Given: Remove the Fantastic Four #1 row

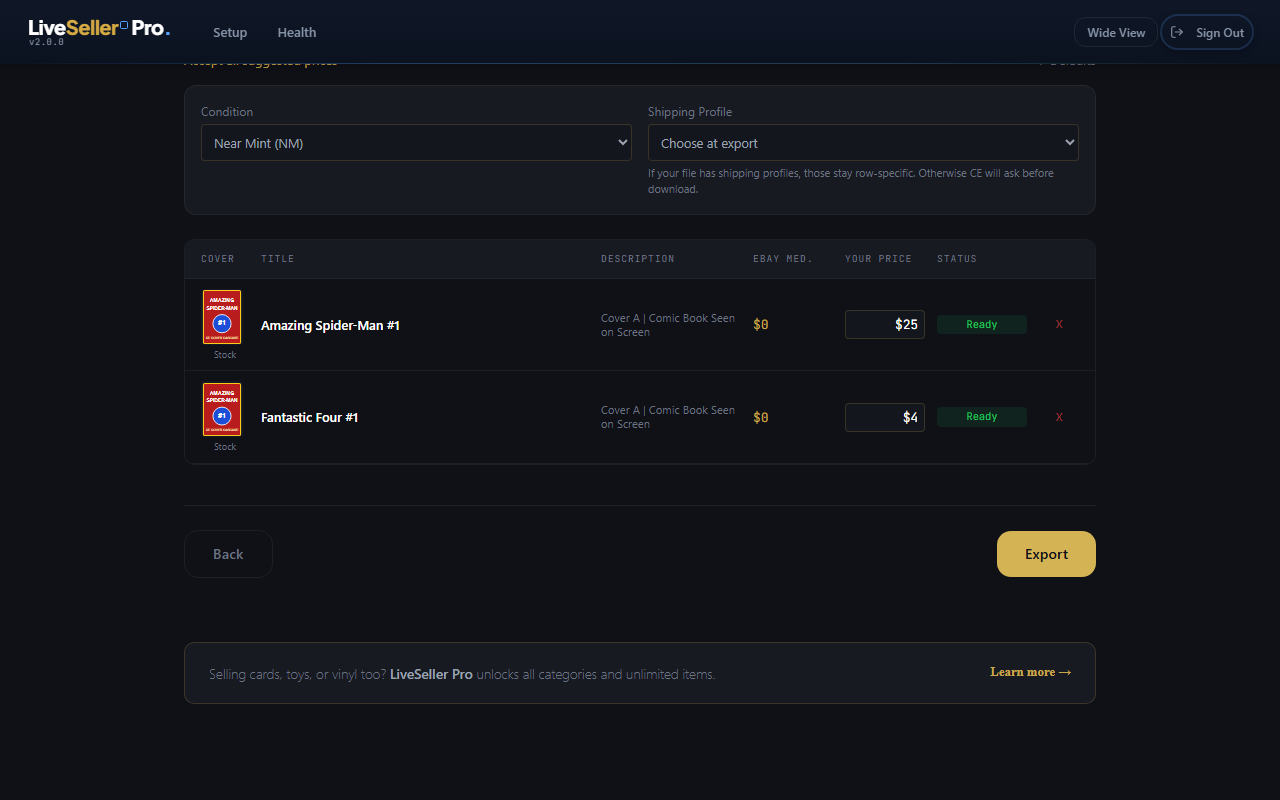Looking at the screenshot, I should point(1059,417).
